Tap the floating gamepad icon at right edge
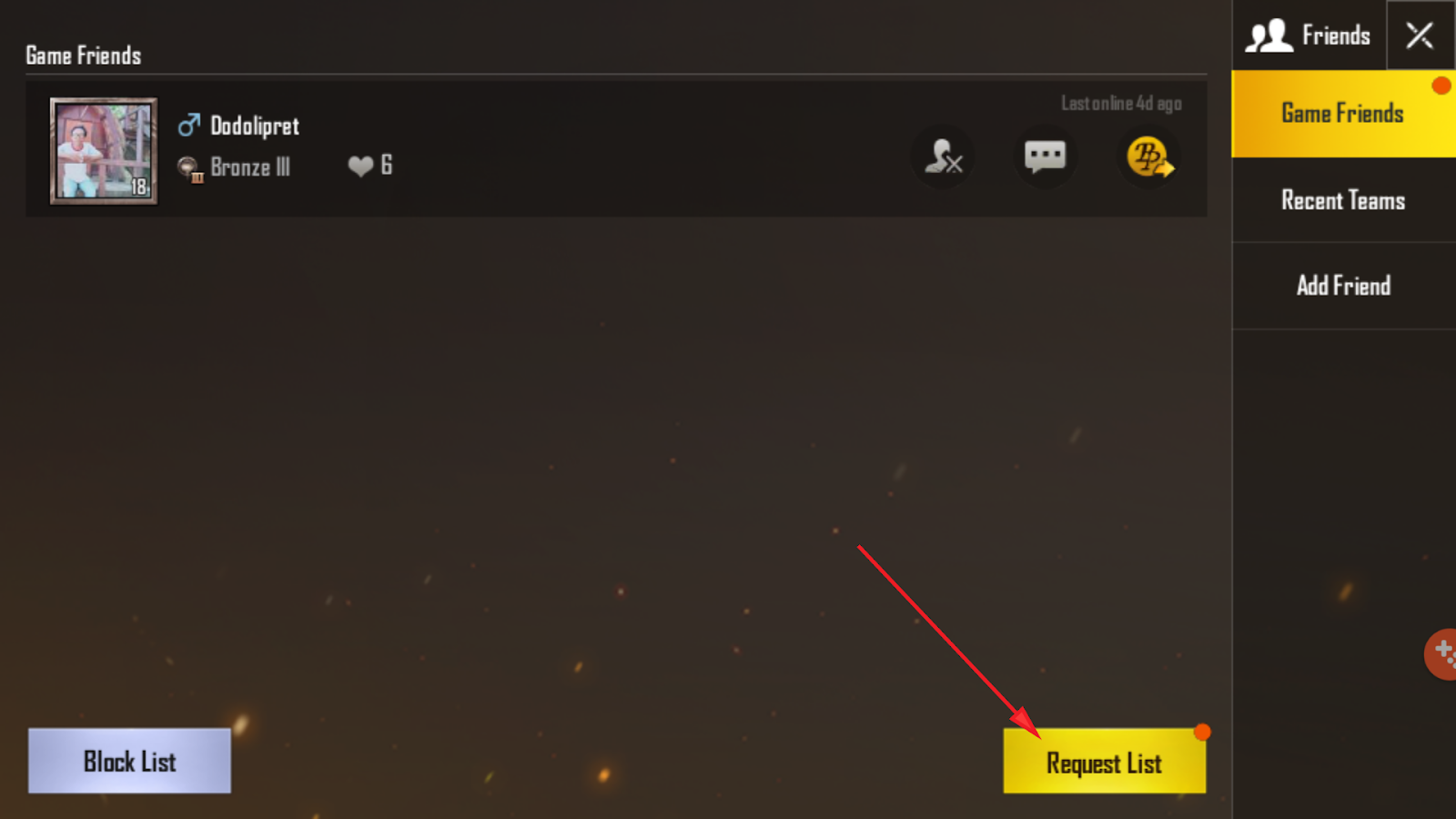The image size is (1456, 819). coord(1441,653)
